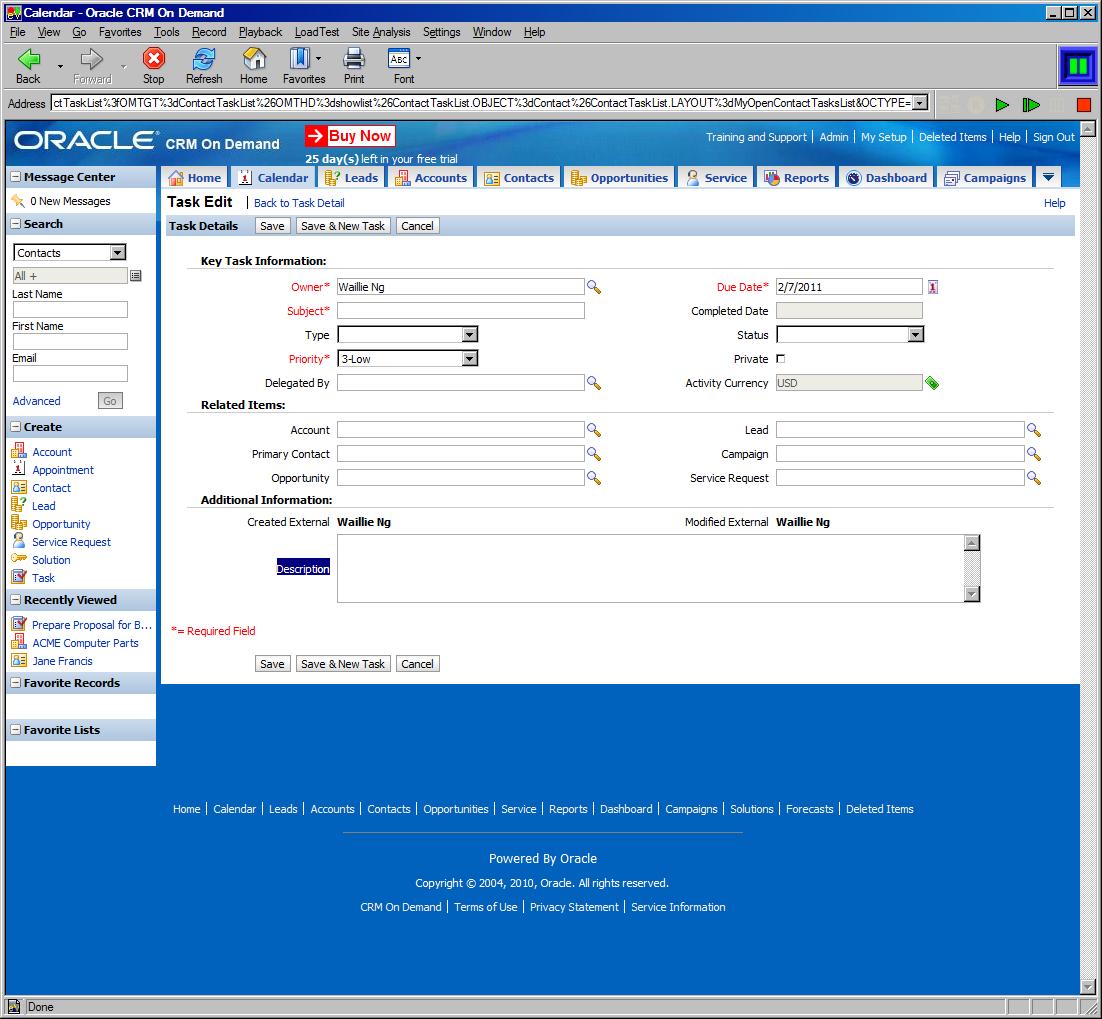Viewport: 1102px width, 1019px height.
Task: Switch to the Opportunities tab
Action: click(619, 178)
